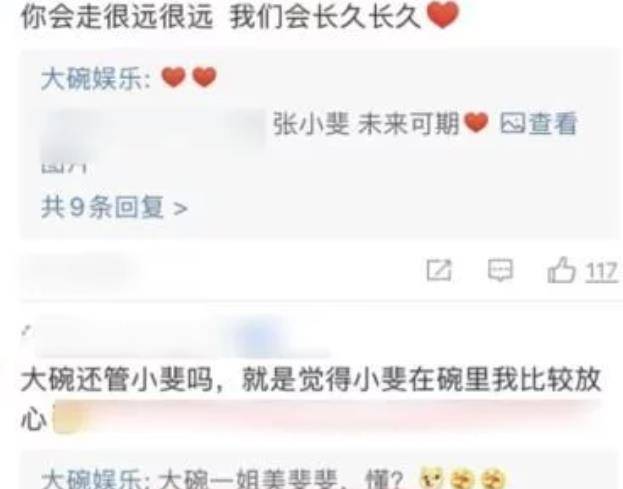Click the image icon before 查看

pyautogui.click(x=513, y=123)
